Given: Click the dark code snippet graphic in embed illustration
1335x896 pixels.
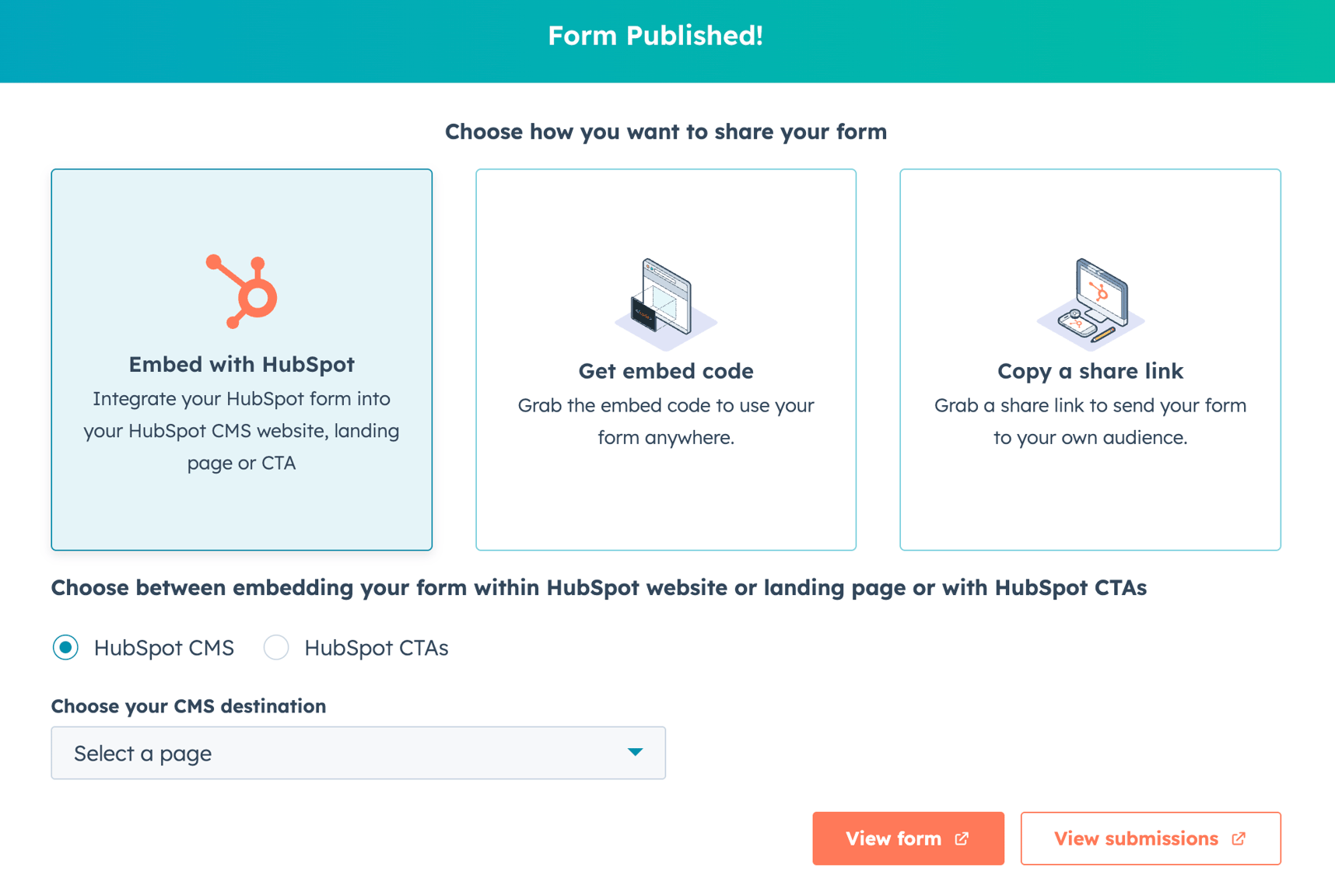Looking at the screenshot, I should click(x=642, y=312).
